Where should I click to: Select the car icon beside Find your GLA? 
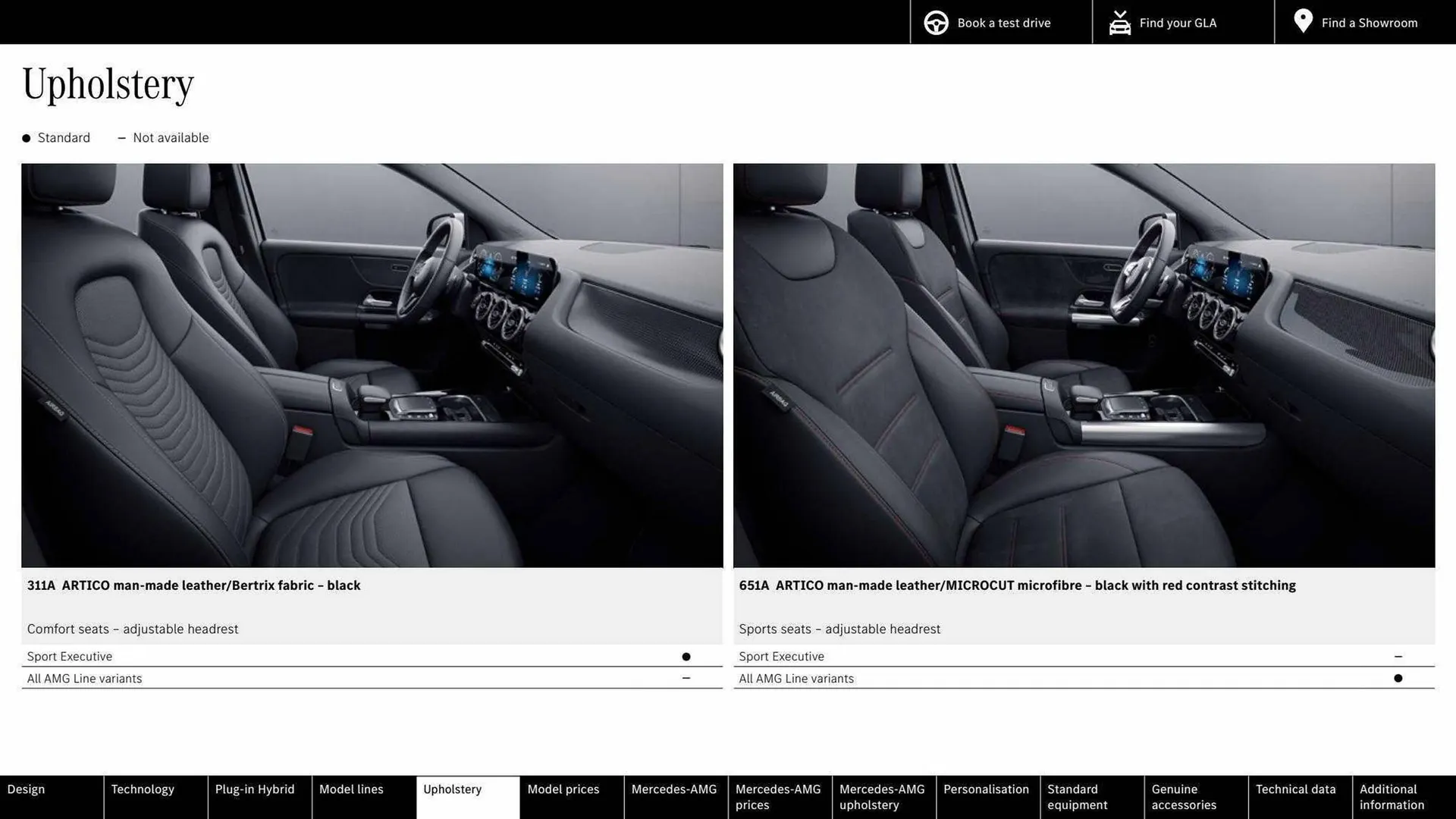pyautogui.click(x=1119, y=22)
